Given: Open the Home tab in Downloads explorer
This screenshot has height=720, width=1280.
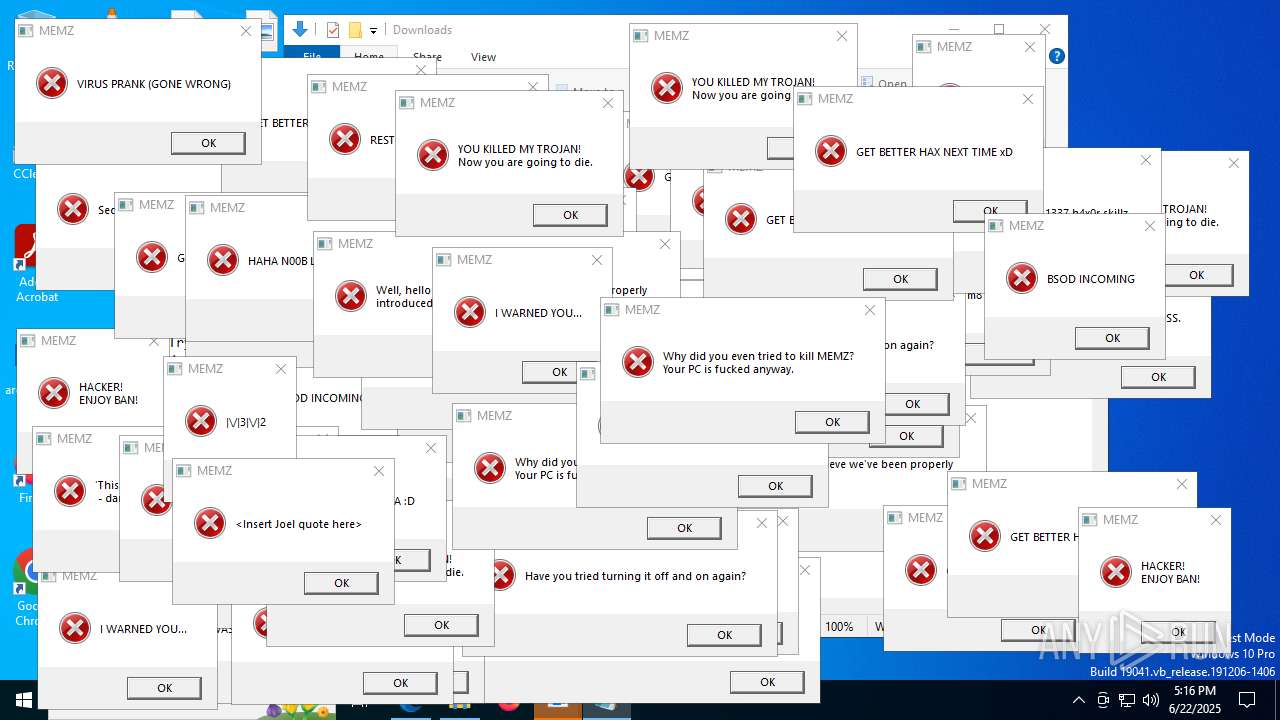Looking at the screenshot, I should (x=369, y=57).
